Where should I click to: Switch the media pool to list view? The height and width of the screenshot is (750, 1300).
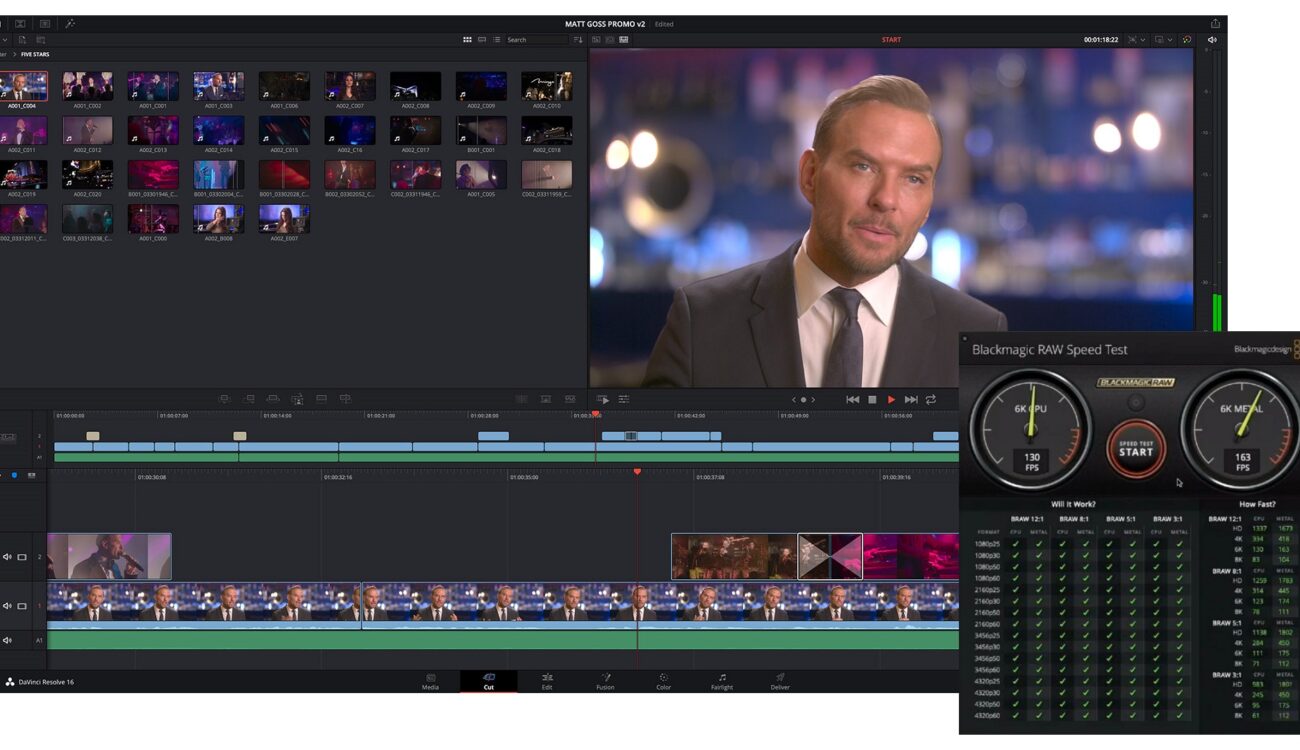(x=495, y=40)
